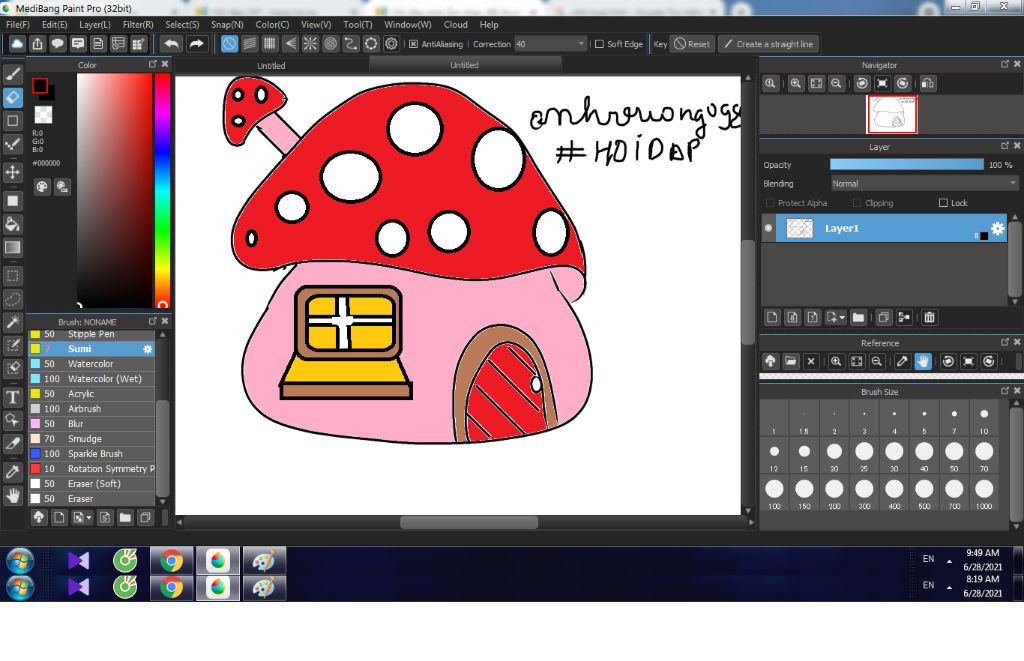Switch to the second Untitled tab

[x=464, y=65]
